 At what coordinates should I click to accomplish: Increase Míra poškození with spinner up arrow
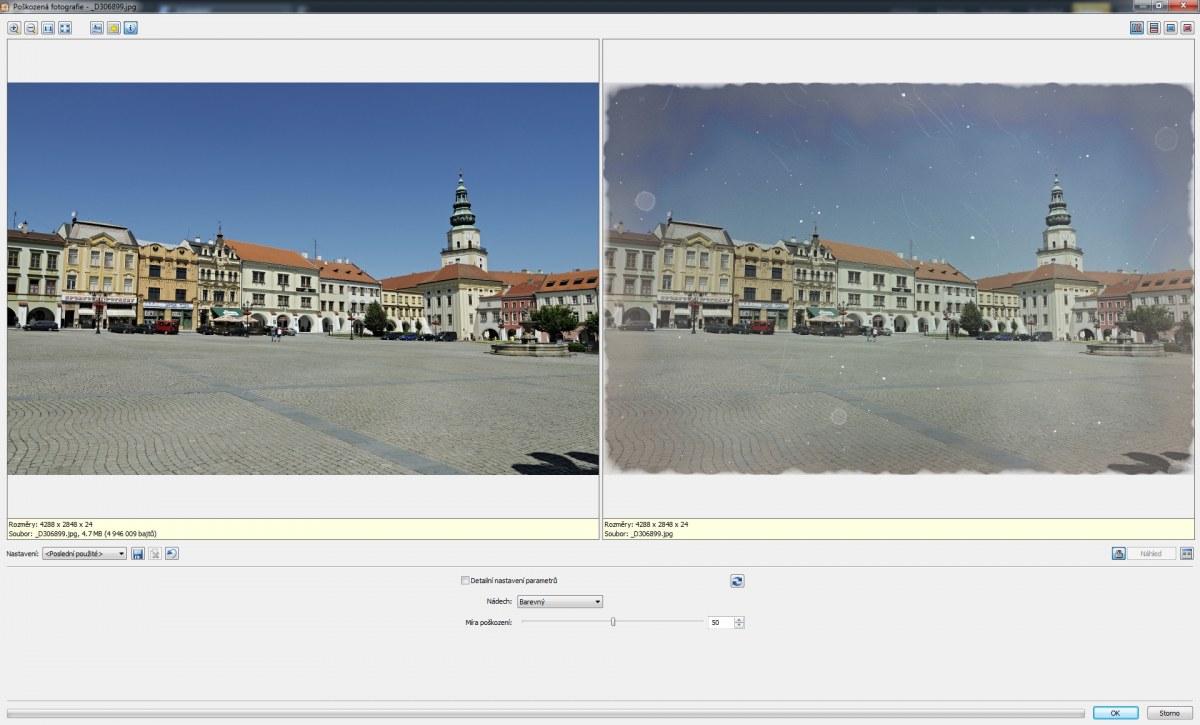(x=739, y=619)
